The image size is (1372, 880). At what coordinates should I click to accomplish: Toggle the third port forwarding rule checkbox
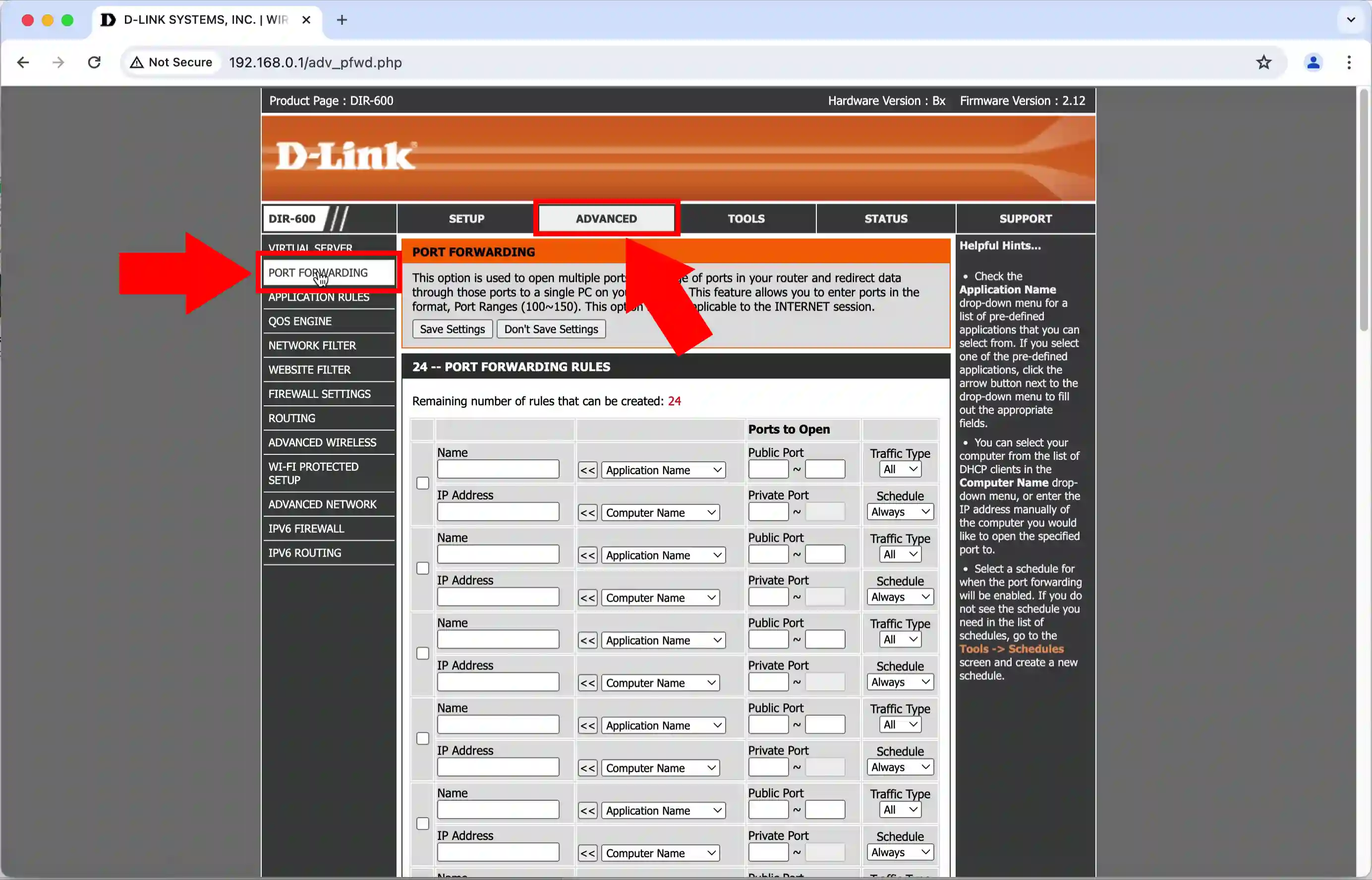[422, 653]
